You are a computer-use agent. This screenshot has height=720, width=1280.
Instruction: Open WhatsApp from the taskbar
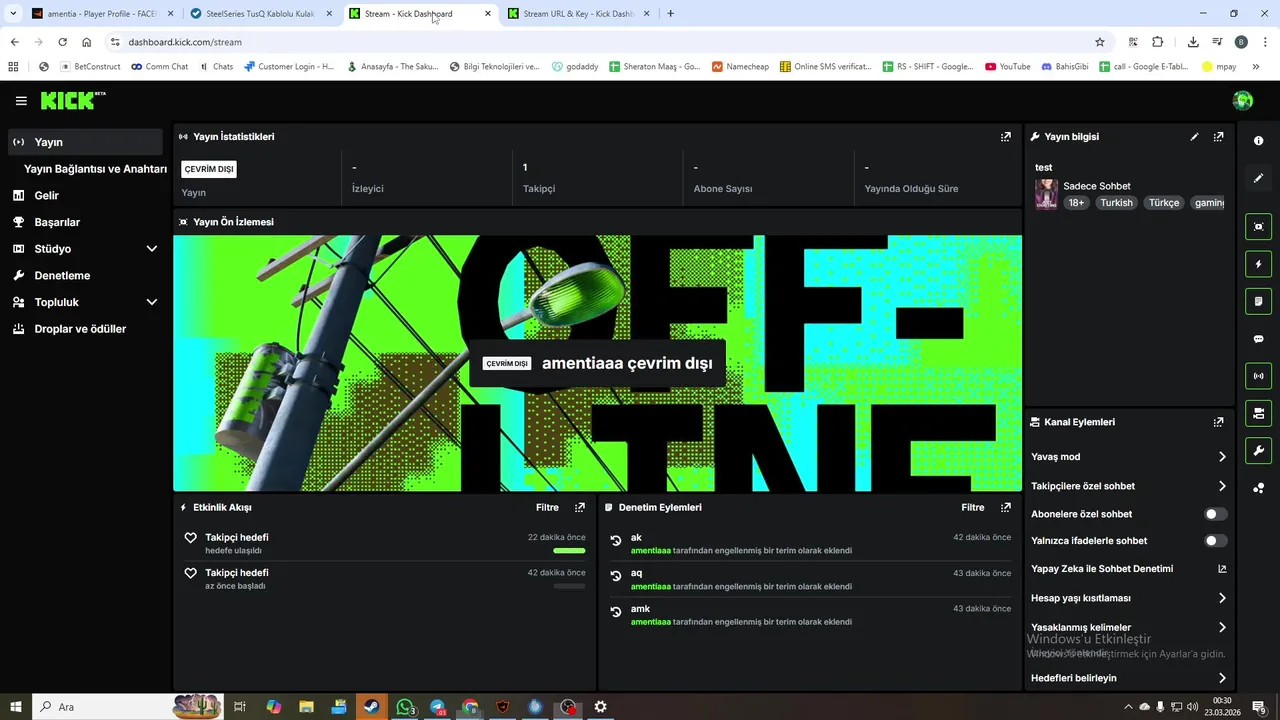[405, 707]
